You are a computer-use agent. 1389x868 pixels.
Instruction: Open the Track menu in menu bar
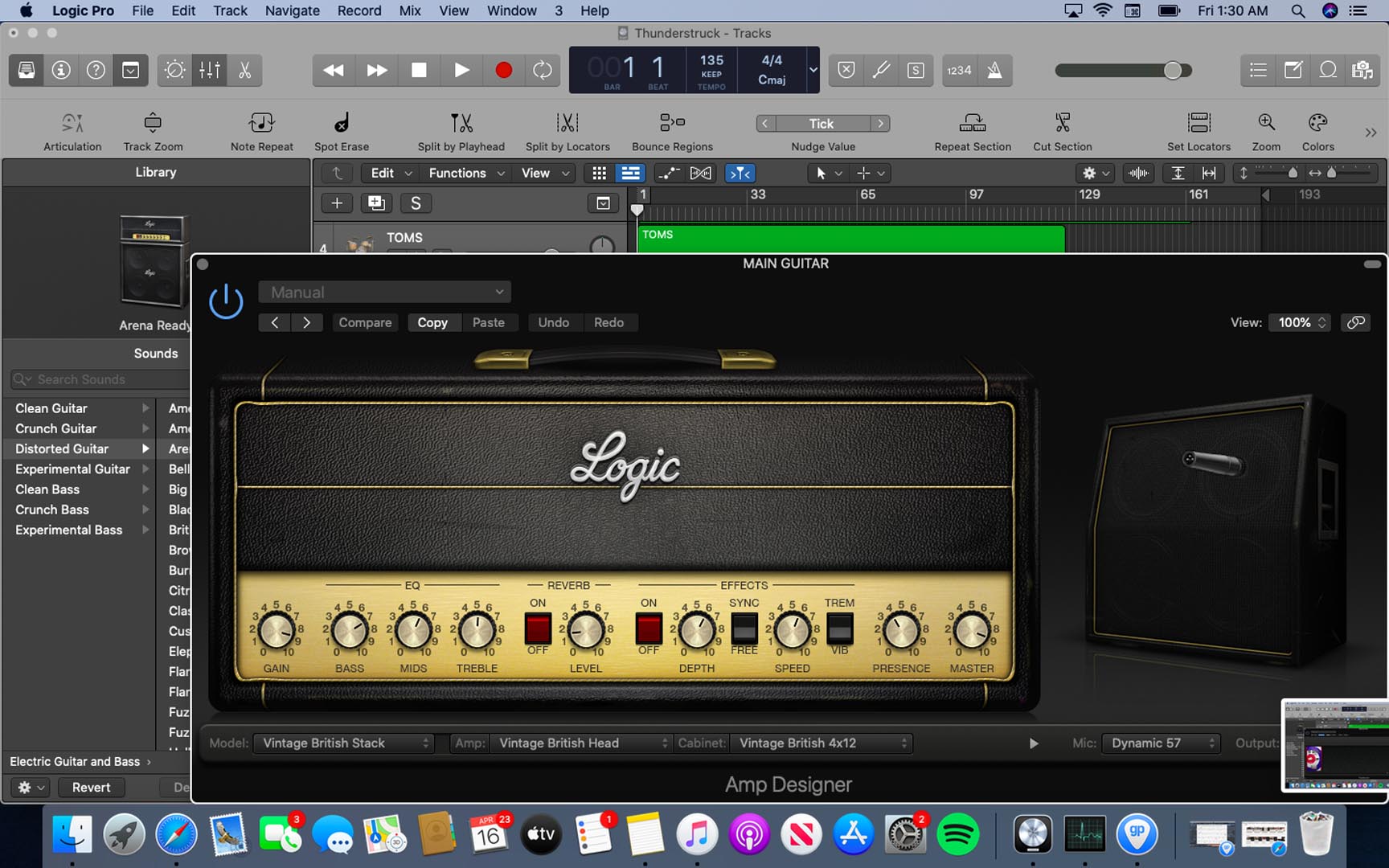point(230,10)
